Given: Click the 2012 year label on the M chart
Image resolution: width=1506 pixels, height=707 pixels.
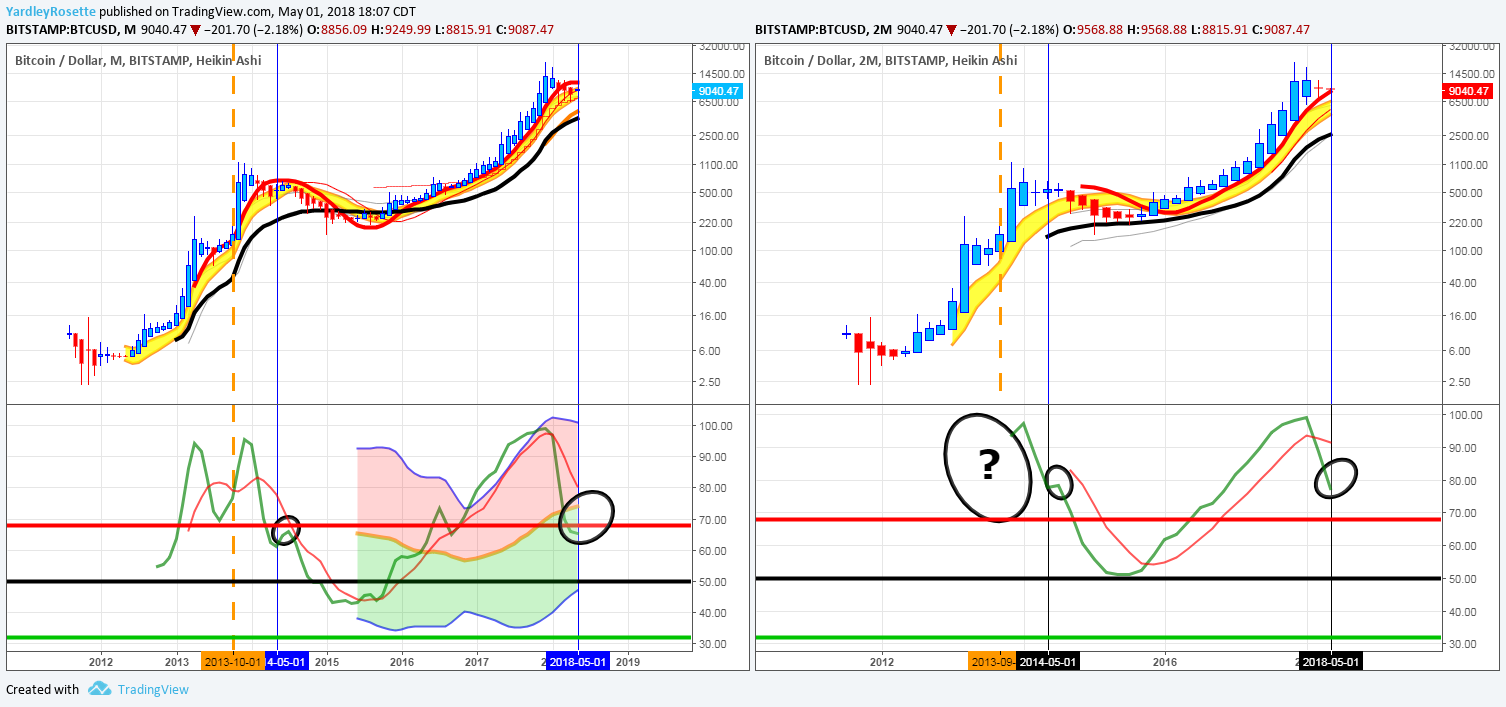Looking at the screenshot, I should coord(101,661).
